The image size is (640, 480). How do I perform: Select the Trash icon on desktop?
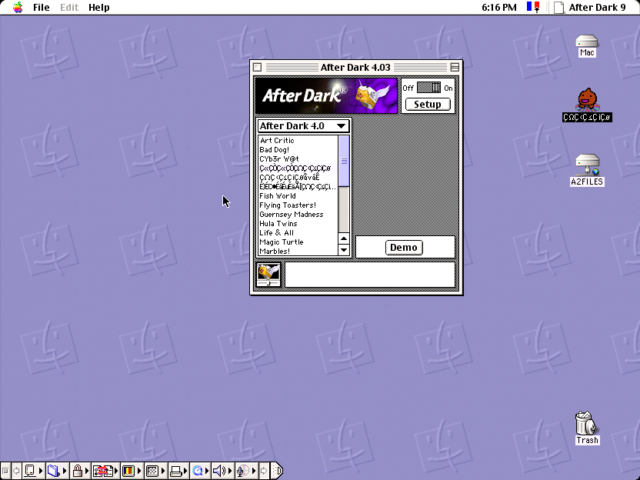click(587, 428)
